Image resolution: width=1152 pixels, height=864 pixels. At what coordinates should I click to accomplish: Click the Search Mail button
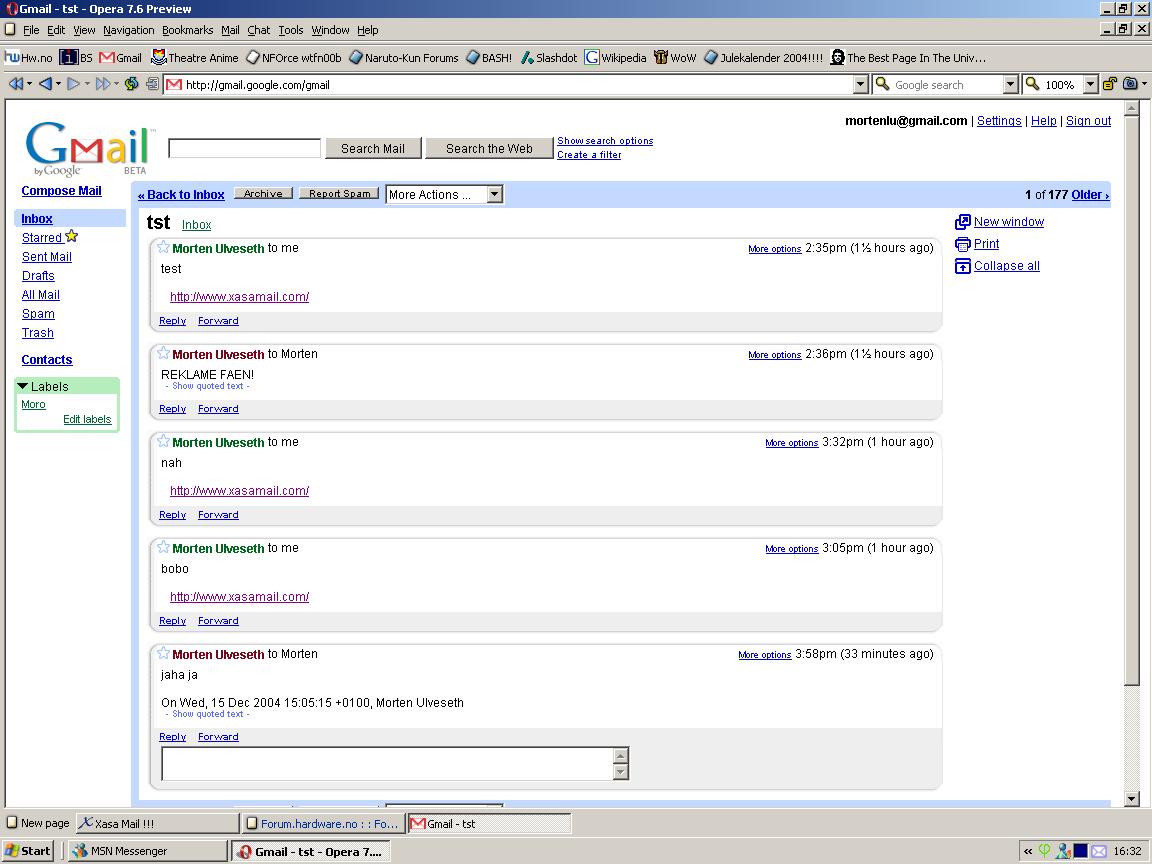pyautogui.click(x=373, y=148)
